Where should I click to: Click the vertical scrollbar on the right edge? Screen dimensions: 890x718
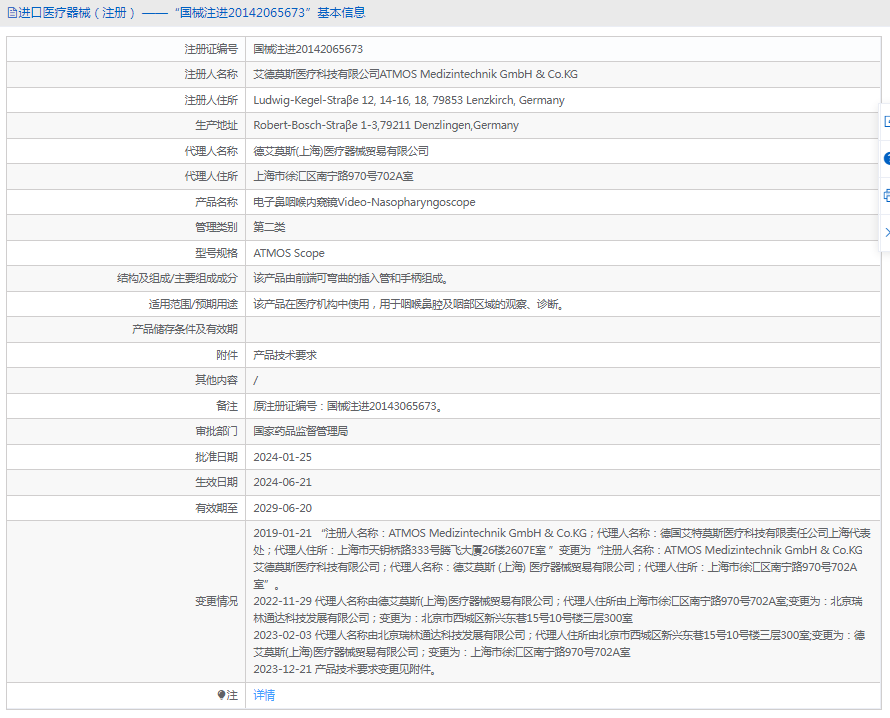886,400
